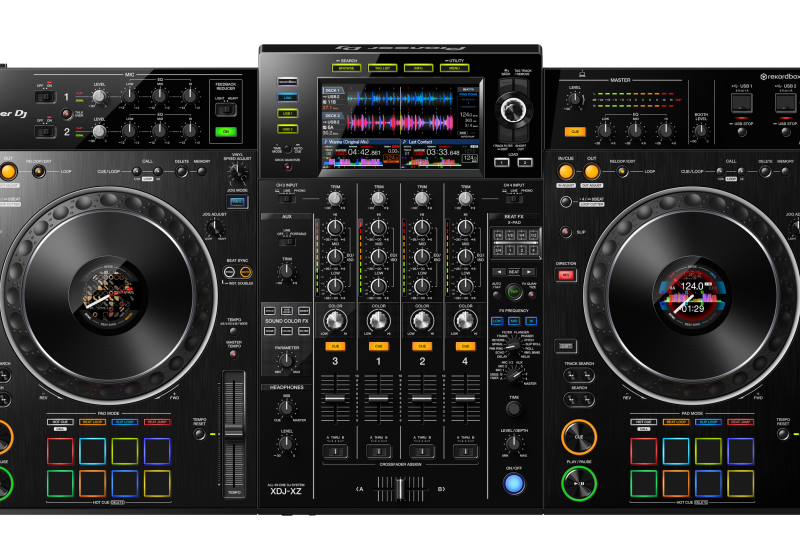
Task: Click the right deck SHIFT button
Action: 566,346
